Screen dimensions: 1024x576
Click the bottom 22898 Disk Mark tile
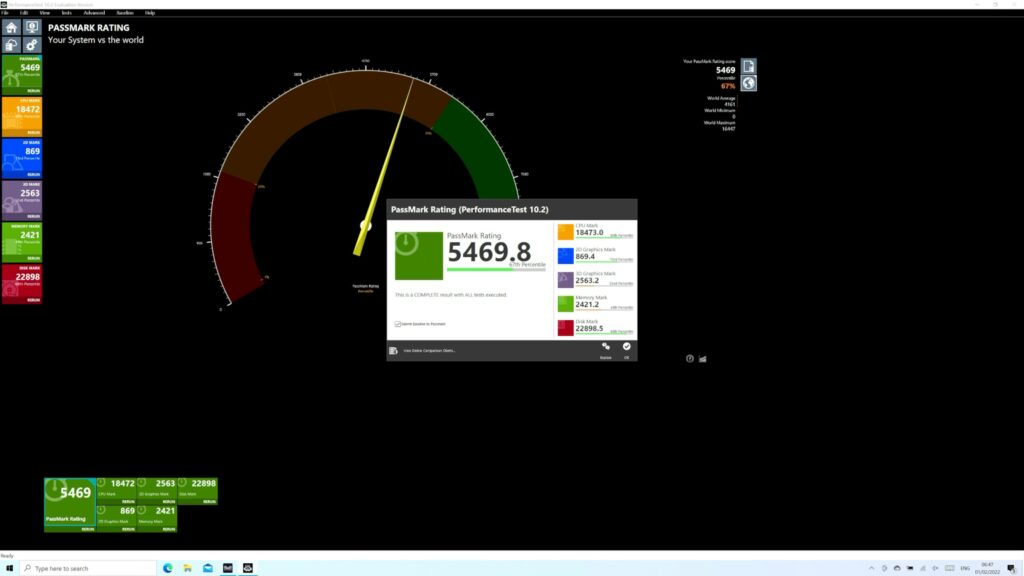coord(197,490)
